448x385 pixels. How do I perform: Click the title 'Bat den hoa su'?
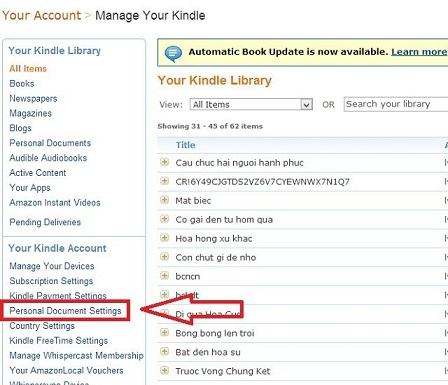(208, 352)
